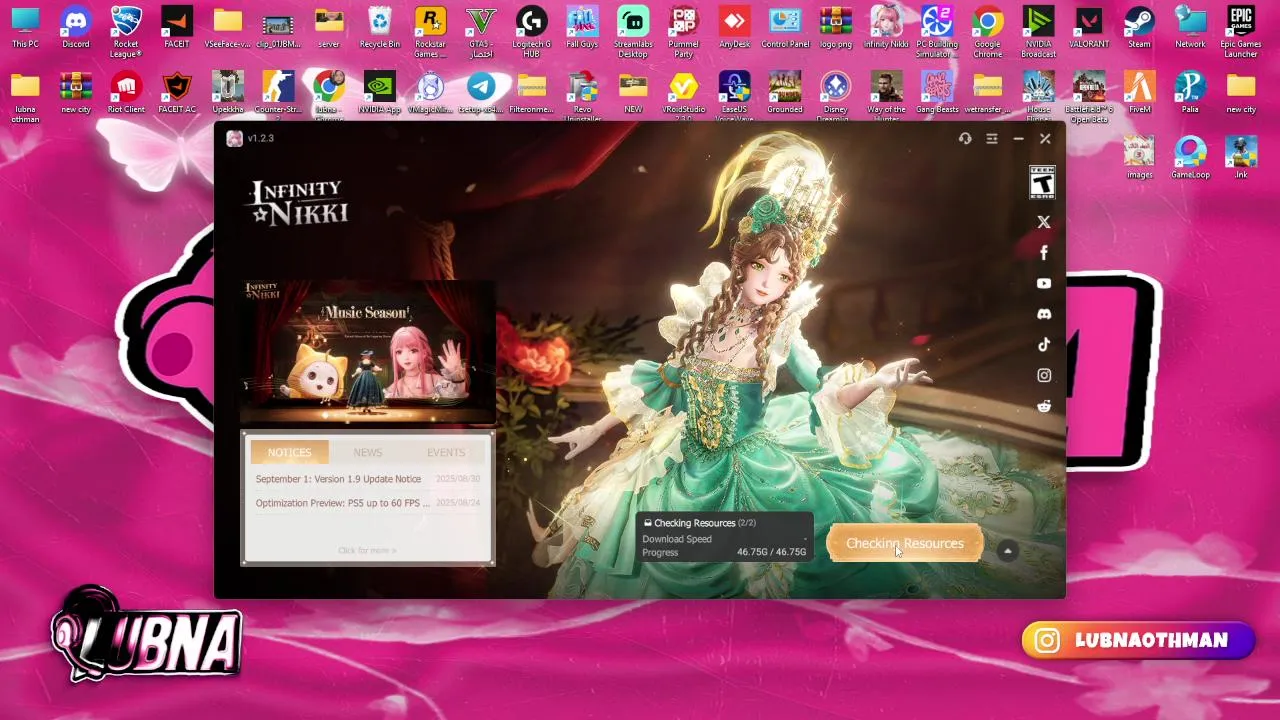The width and height of the screenshot is (1280, 720).
Task: Select the Palia desktop shortcut
Action: tap(1190, 92)
